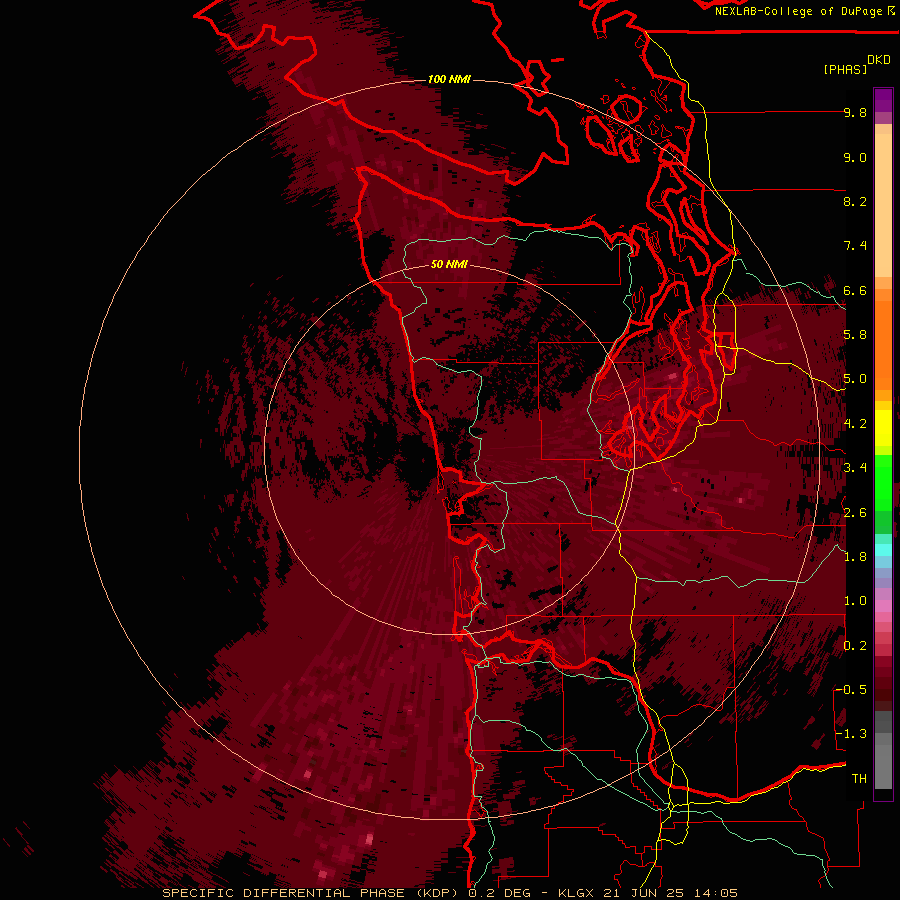Click the 4.2 scale value
The width and height of the screenshot is (900, 900).
click(855, 424)
